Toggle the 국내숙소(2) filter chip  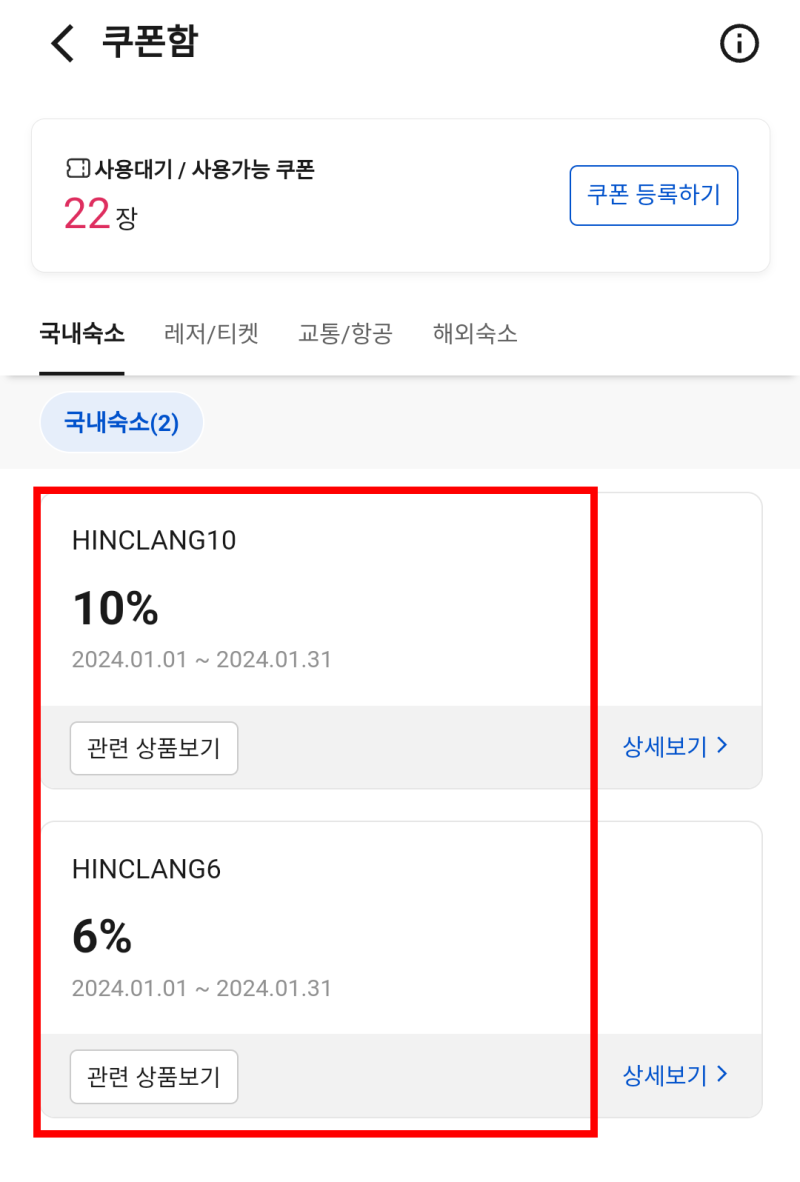121,423
